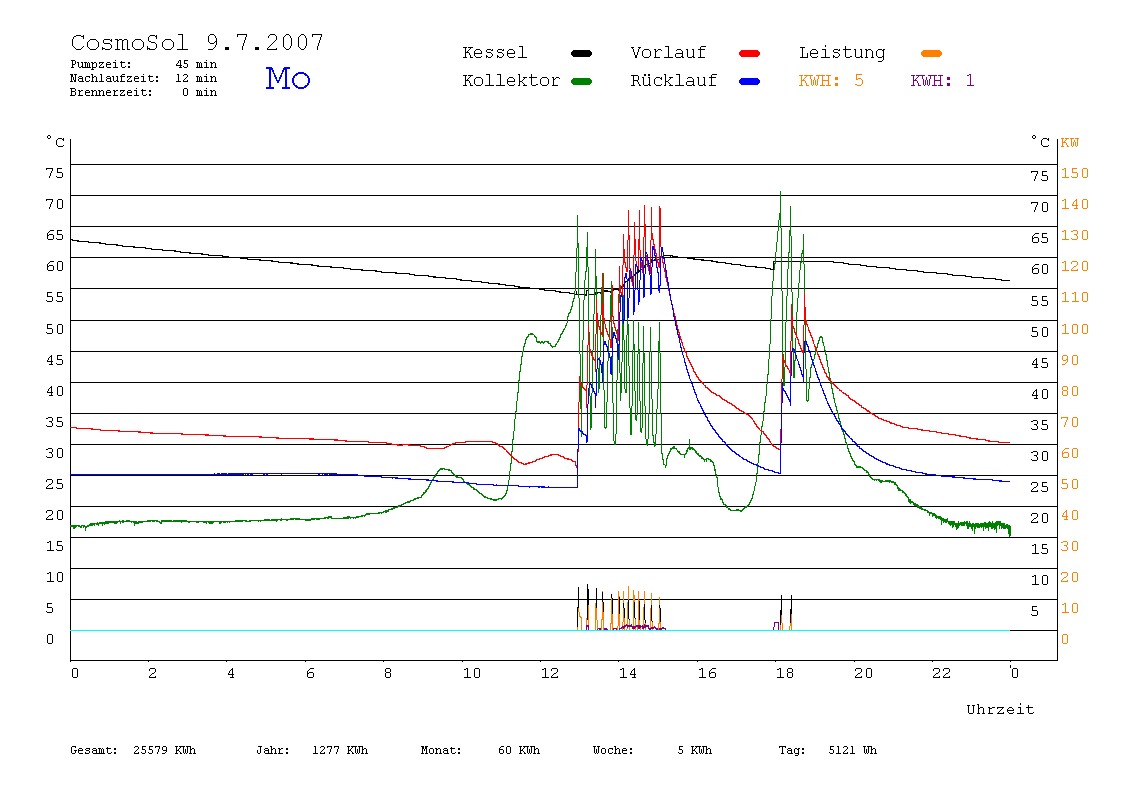Click the 'Nachlaufzeit:' label
The image size is (1148, 812).
point(114,78)
